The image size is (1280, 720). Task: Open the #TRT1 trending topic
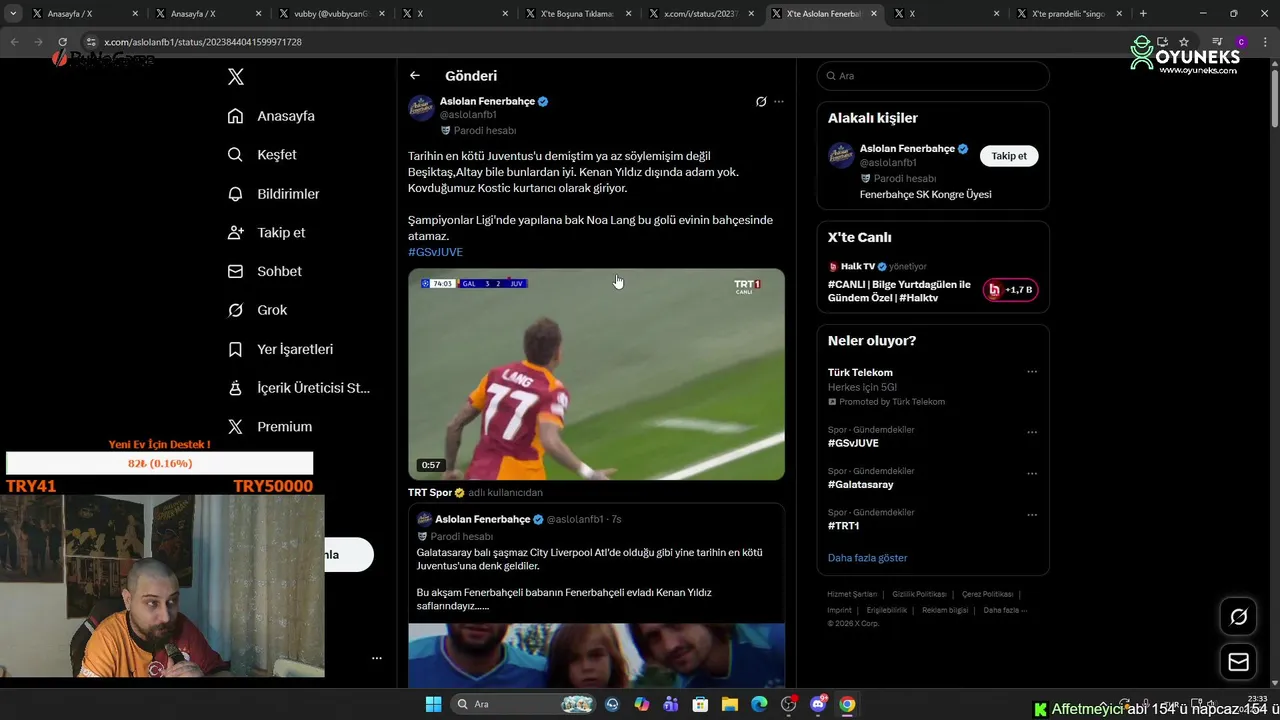844,525
